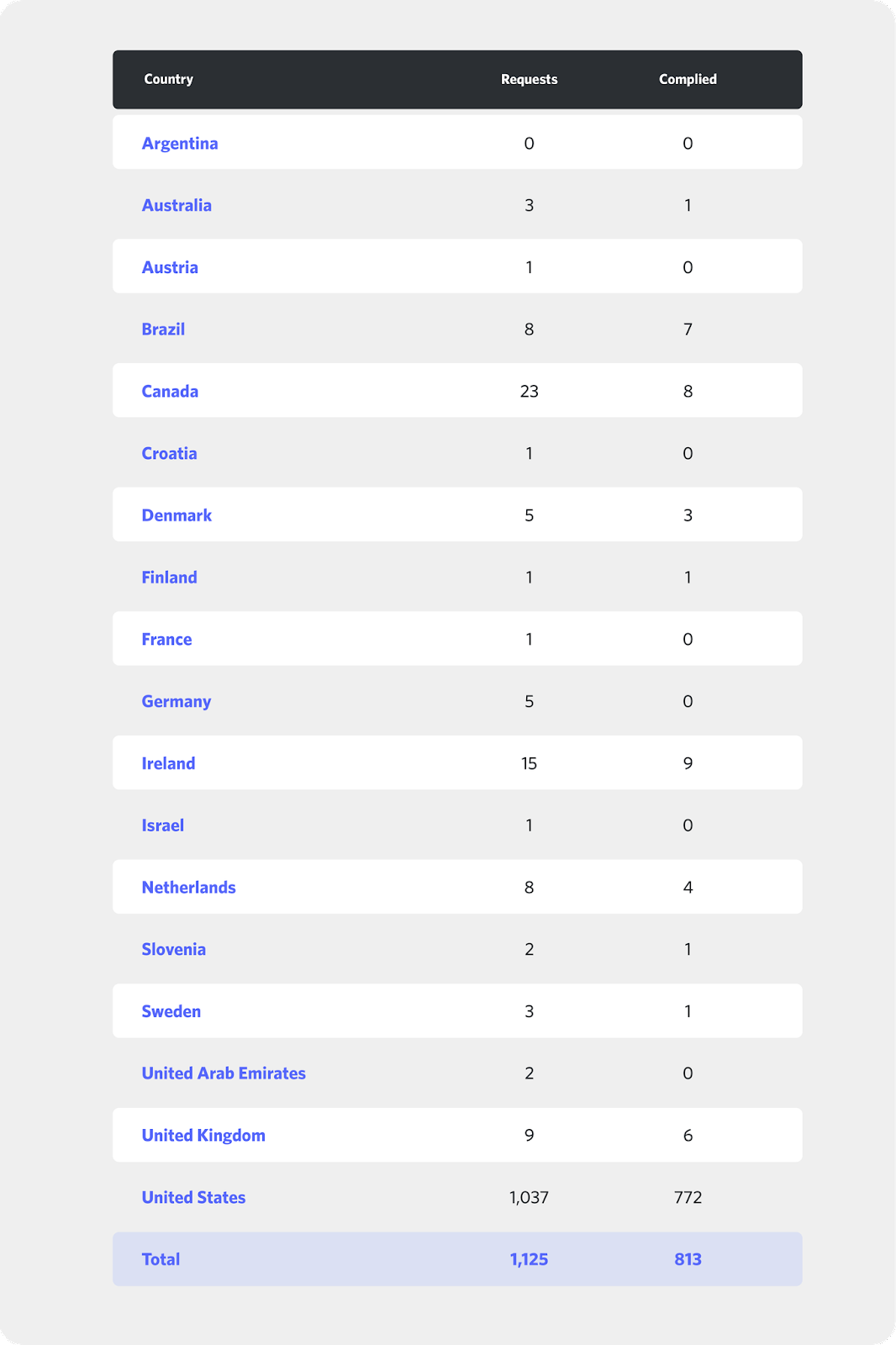Open the Germany link

[176, 702]
